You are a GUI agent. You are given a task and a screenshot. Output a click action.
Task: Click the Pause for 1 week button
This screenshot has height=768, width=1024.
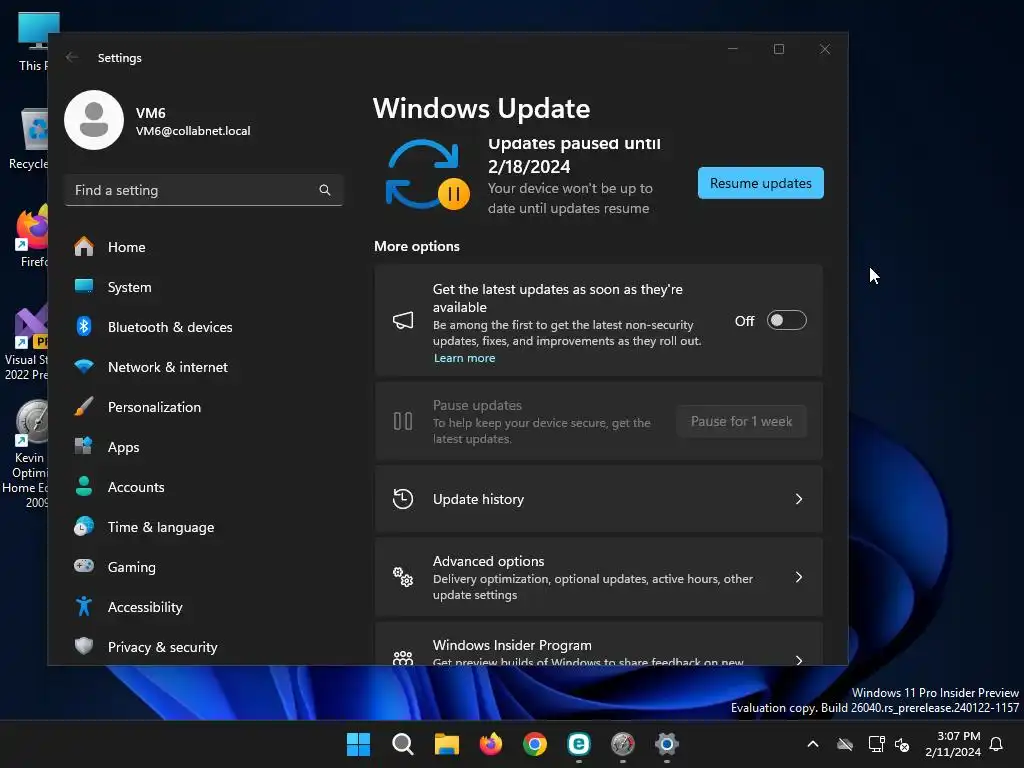pyautogui.click(x=741, y=421)
